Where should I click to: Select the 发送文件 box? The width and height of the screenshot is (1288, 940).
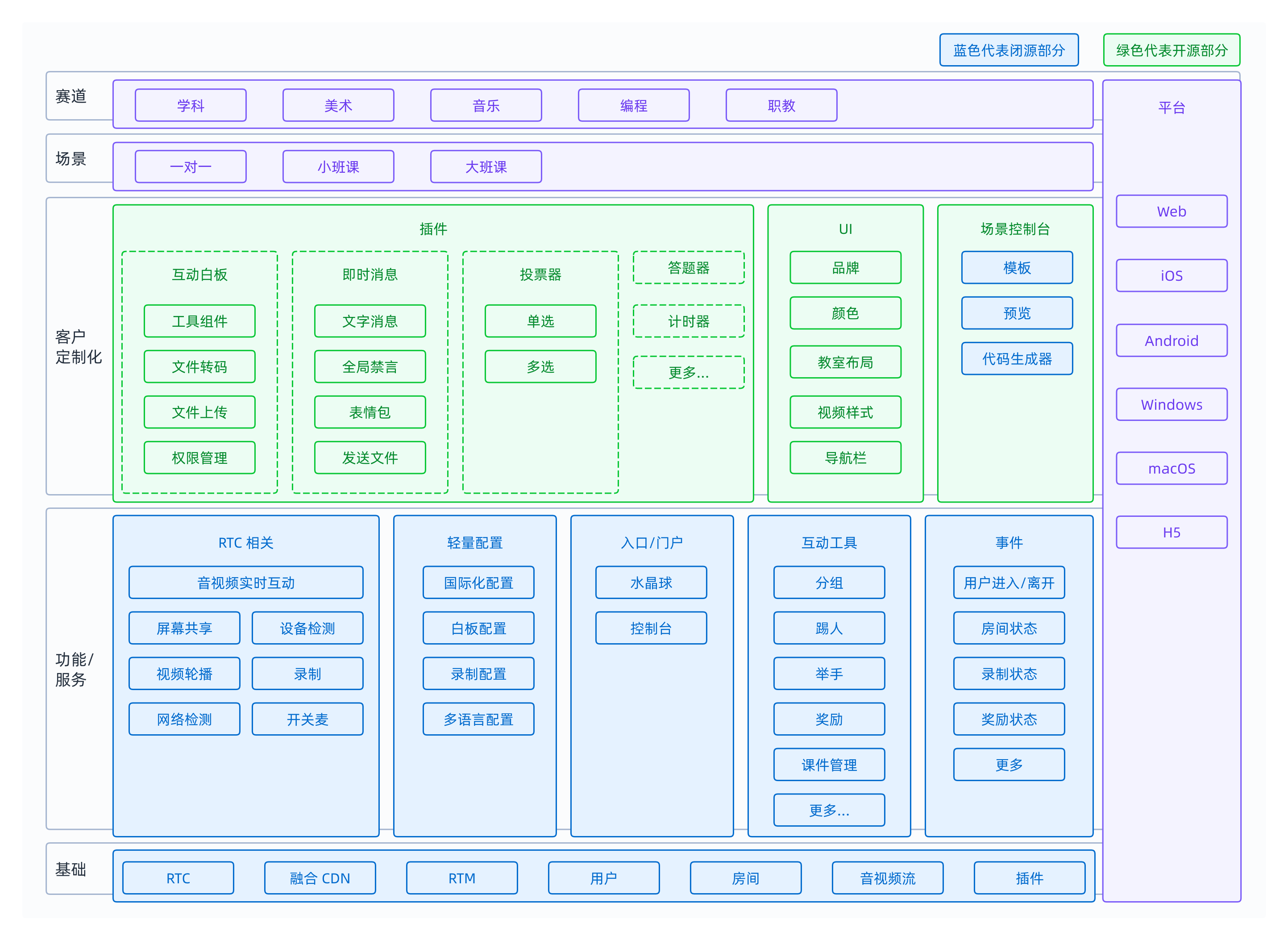click(x=370, y=458)
